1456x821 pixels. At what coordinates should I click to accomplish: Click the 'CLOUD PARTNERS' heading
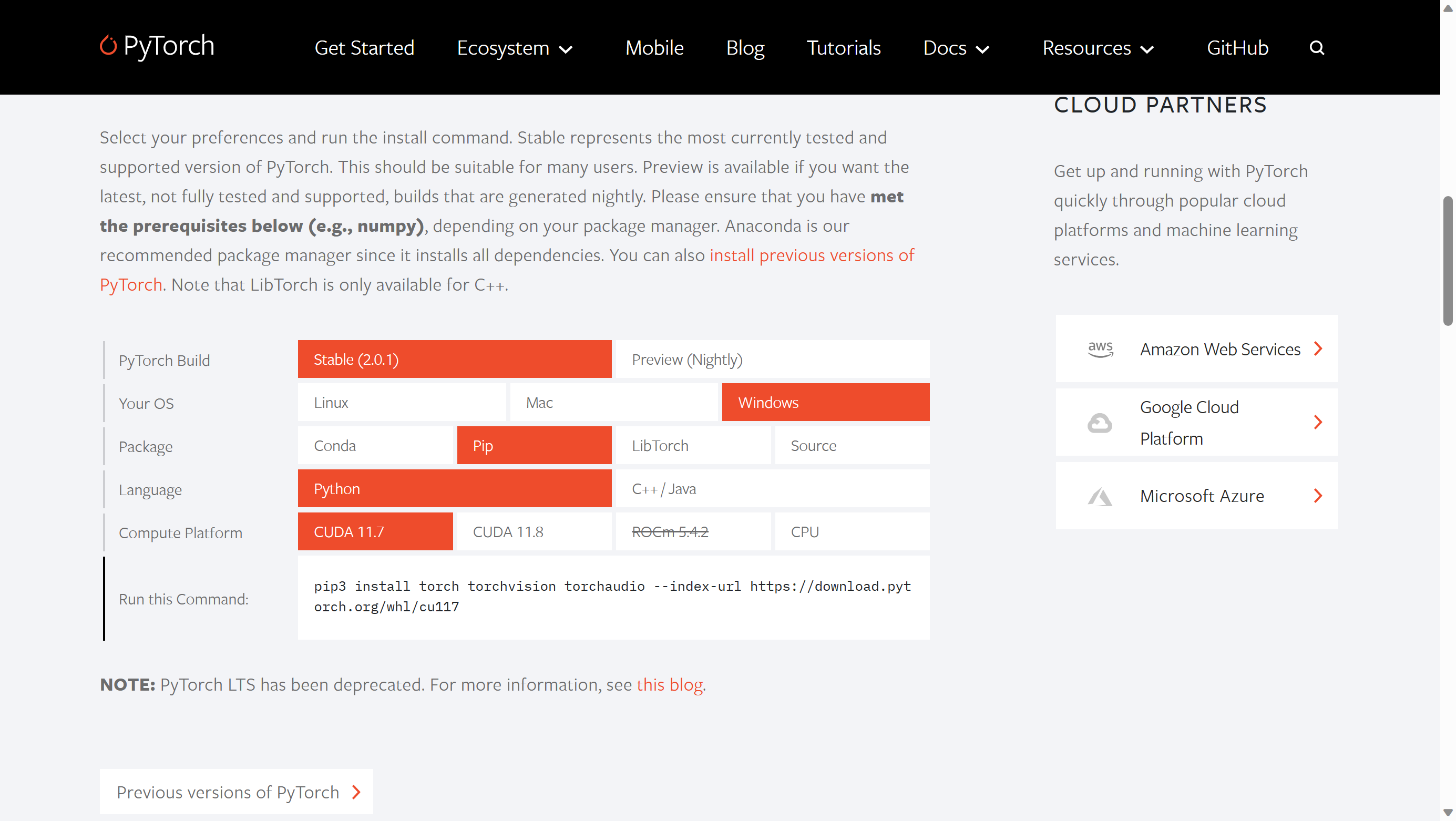1161,105
